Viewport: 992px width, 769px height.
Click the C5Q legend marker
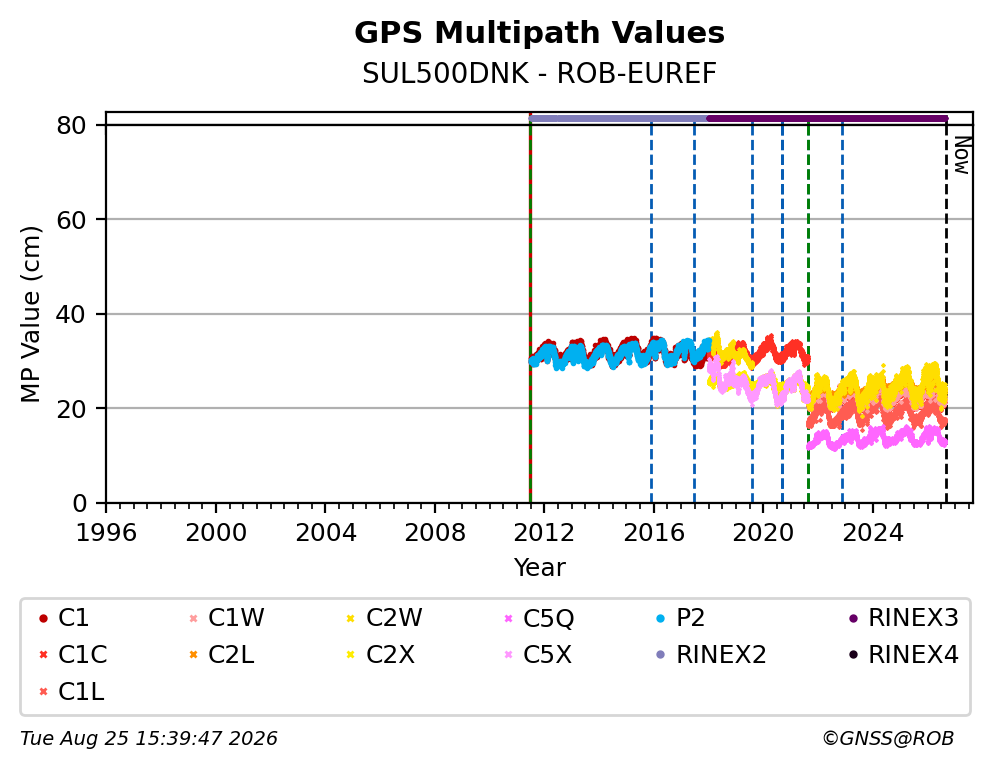508,618
